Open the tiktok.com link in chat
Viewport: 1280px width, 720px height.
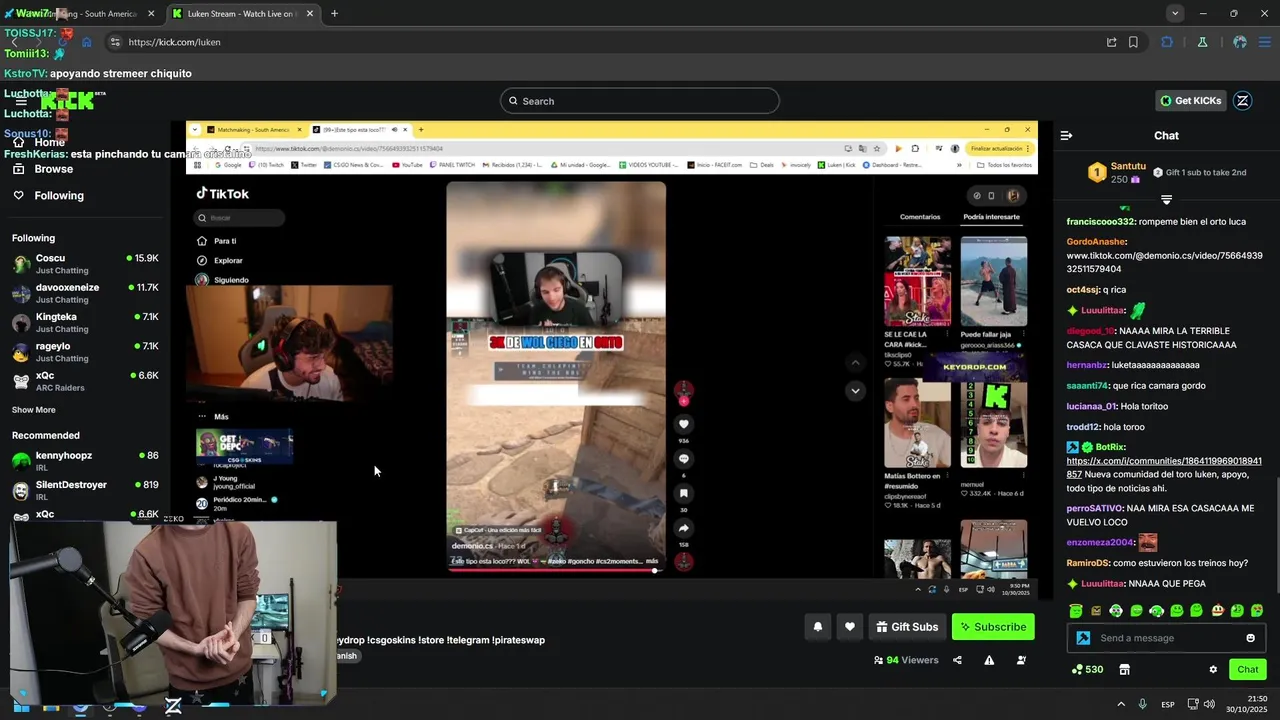1164,262
